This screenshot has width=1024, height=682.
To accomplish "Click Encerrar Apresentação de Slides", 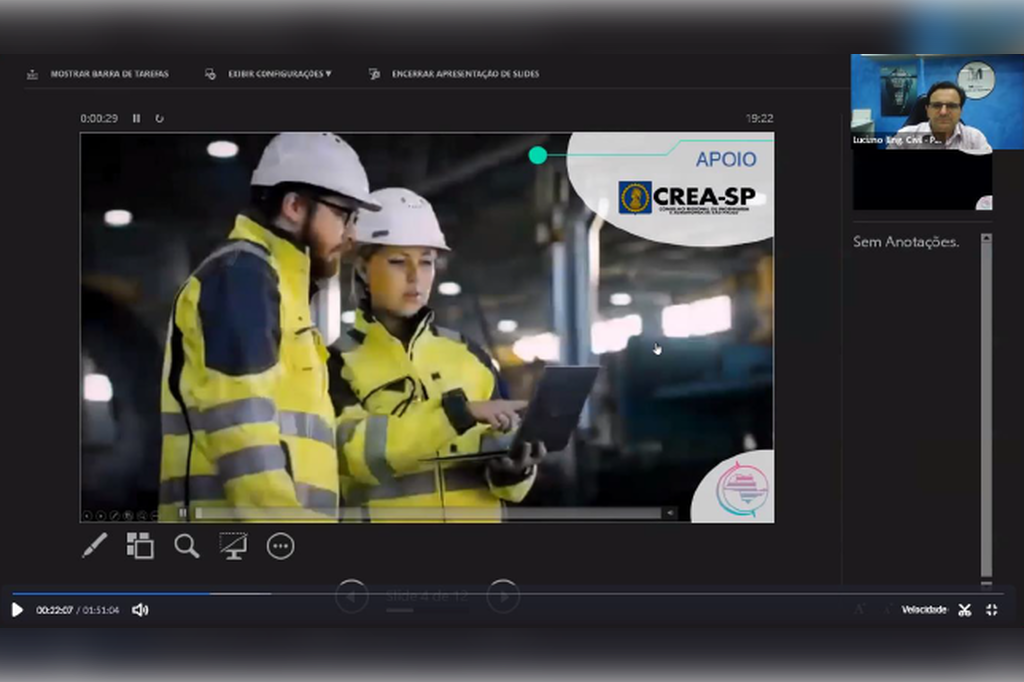I will point(455,74).
